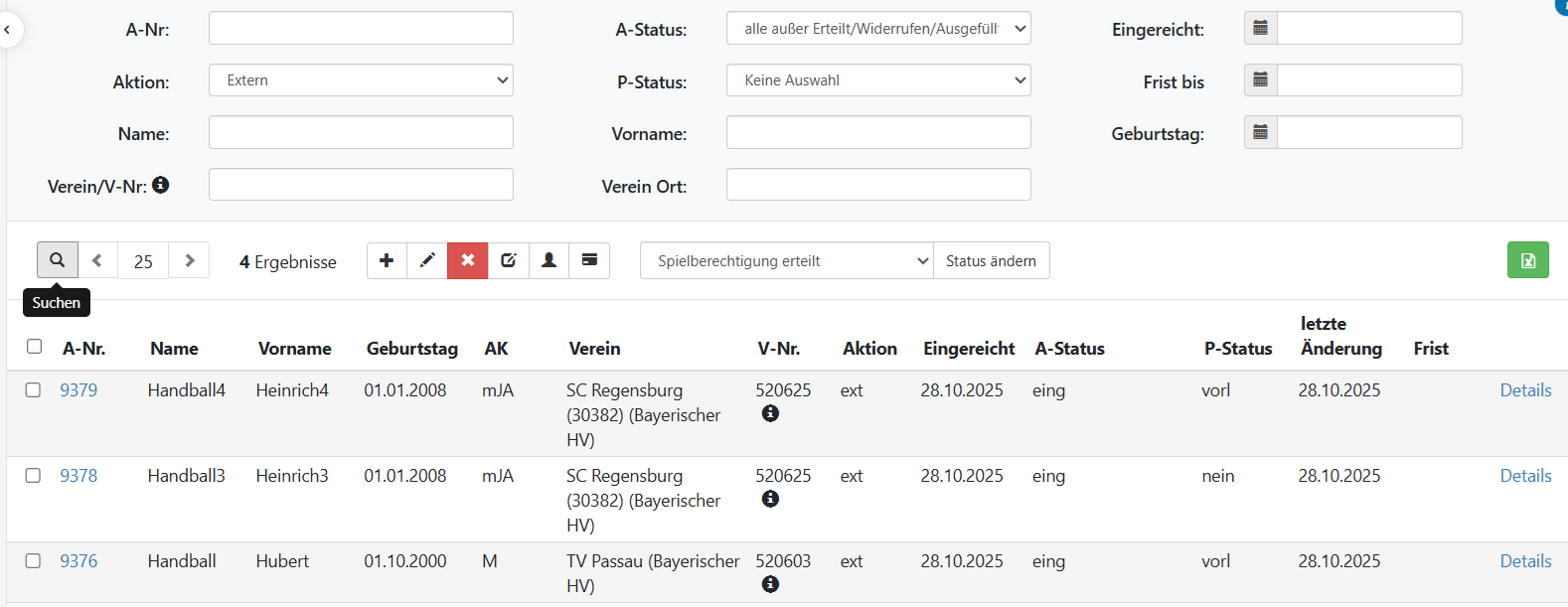Toggle the select-all checkbox in table header

(x=34, y=347)
